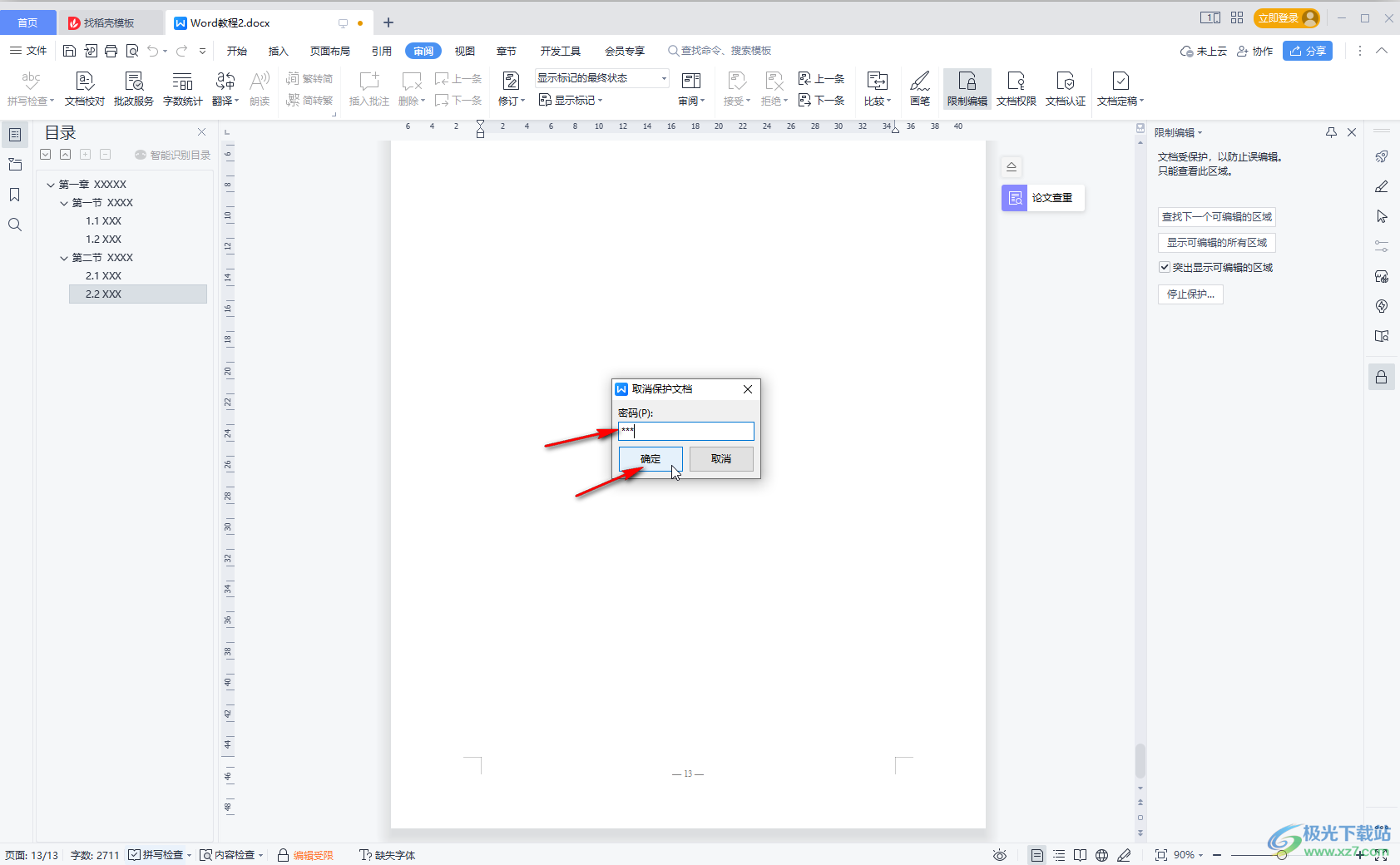
Task: Click the undo arrow icon
Action: pos(153,51)
